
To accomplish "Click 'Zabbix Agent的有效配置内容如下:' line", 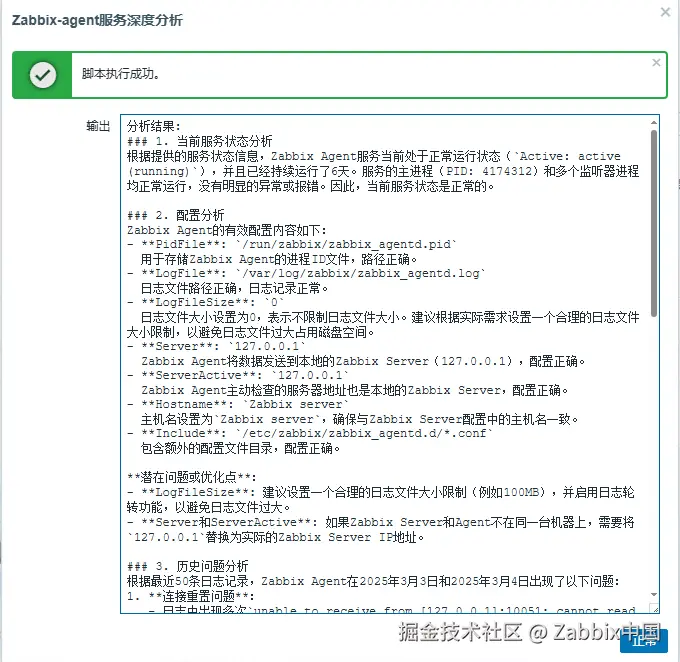I will pos(226,229).
